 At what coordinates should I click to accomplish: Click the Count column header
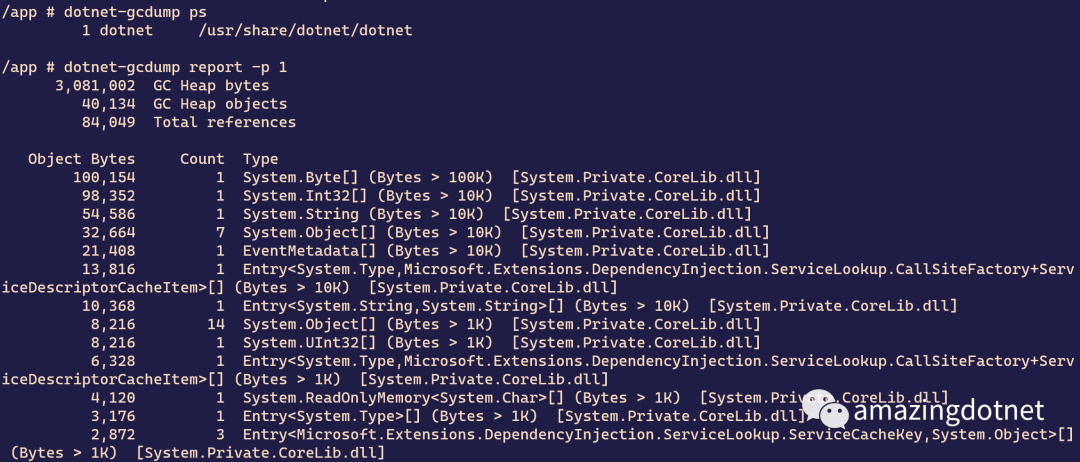[202, 159]
